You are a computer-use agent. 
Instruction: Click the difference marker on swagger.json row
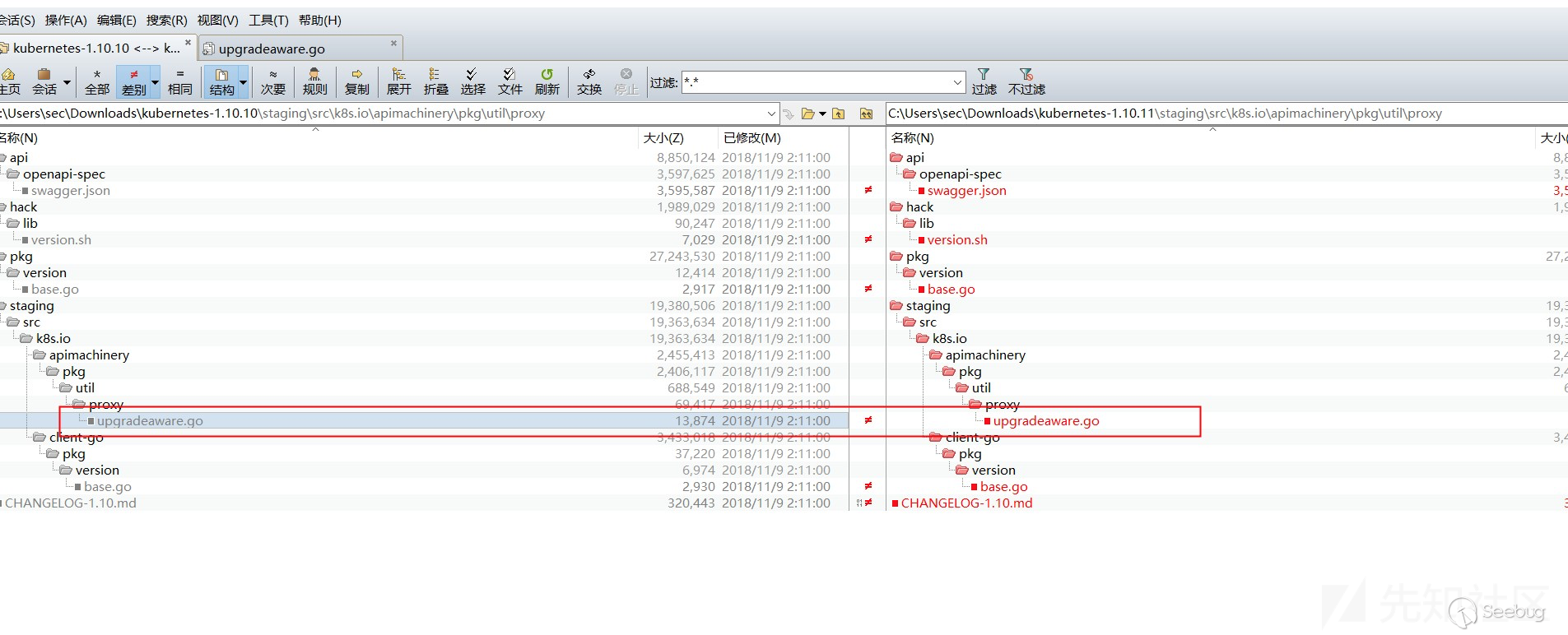click(868, 190)
